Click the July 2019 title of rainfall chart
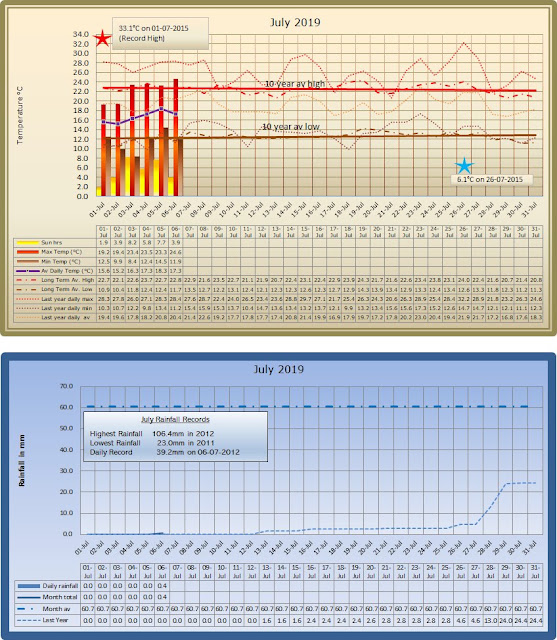 pyautogui.click(x=279, y=369)
